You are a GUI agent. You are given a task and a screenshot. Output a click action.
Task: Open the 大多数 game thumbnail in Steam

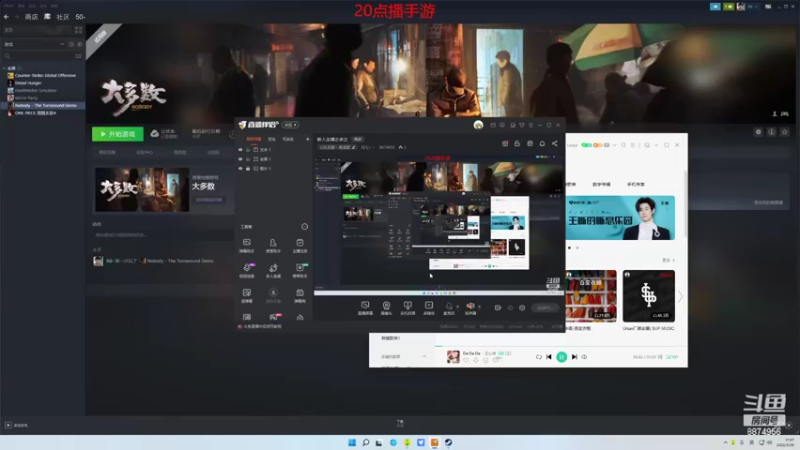tap(142, 189)
